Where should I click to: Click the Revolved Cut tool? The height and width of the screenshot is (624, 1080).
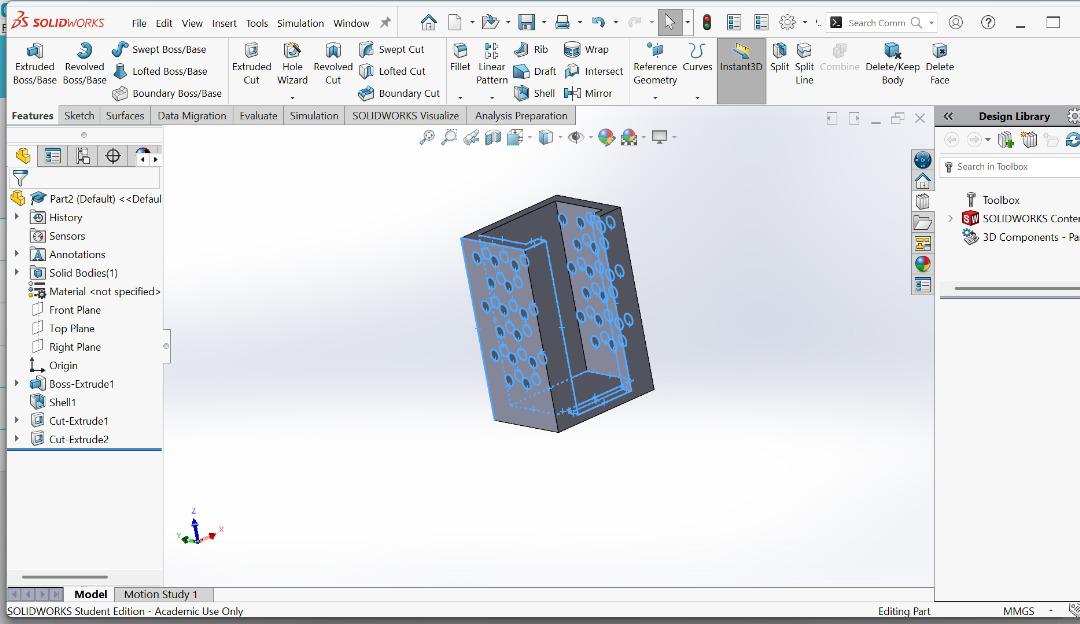coord(333,64)
